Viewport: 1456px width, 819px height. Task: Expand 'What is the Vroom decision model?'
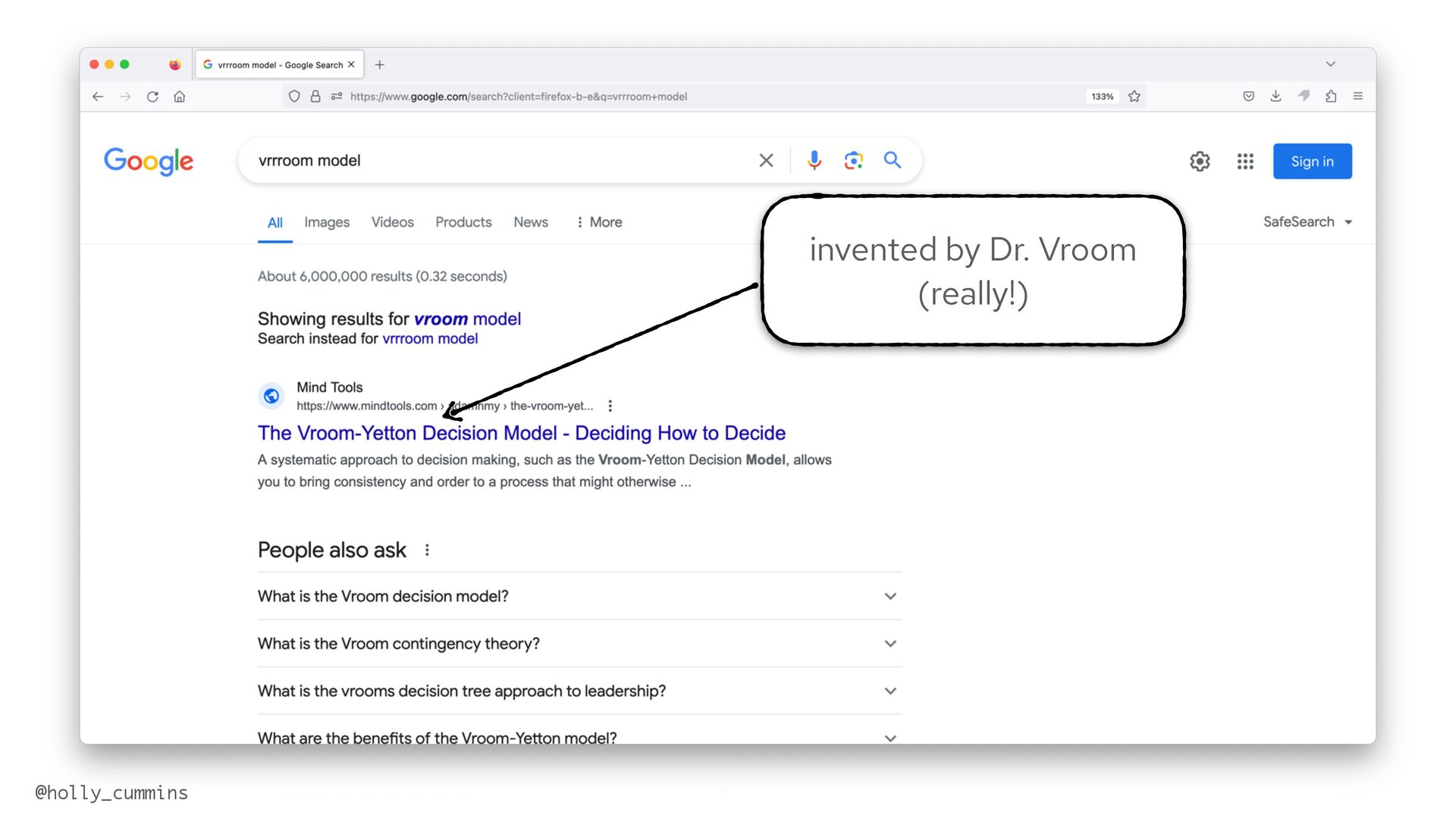[x=579, y=596]
